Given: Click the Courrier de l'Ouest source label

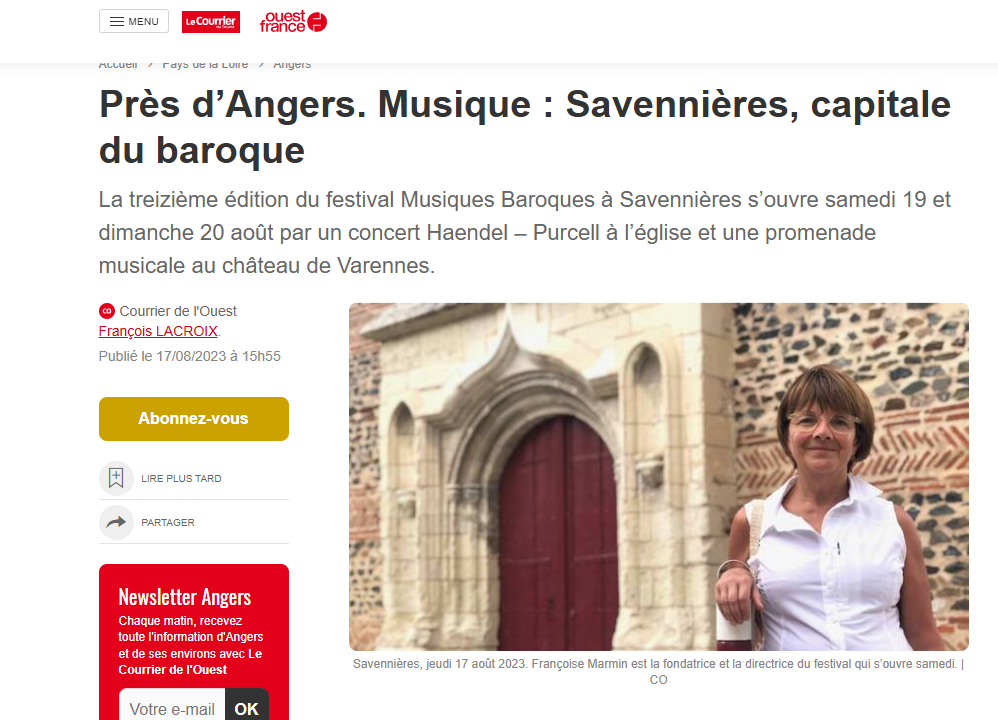Looking at the screenshot, I should pyautogui.click(x=178, y=311).
